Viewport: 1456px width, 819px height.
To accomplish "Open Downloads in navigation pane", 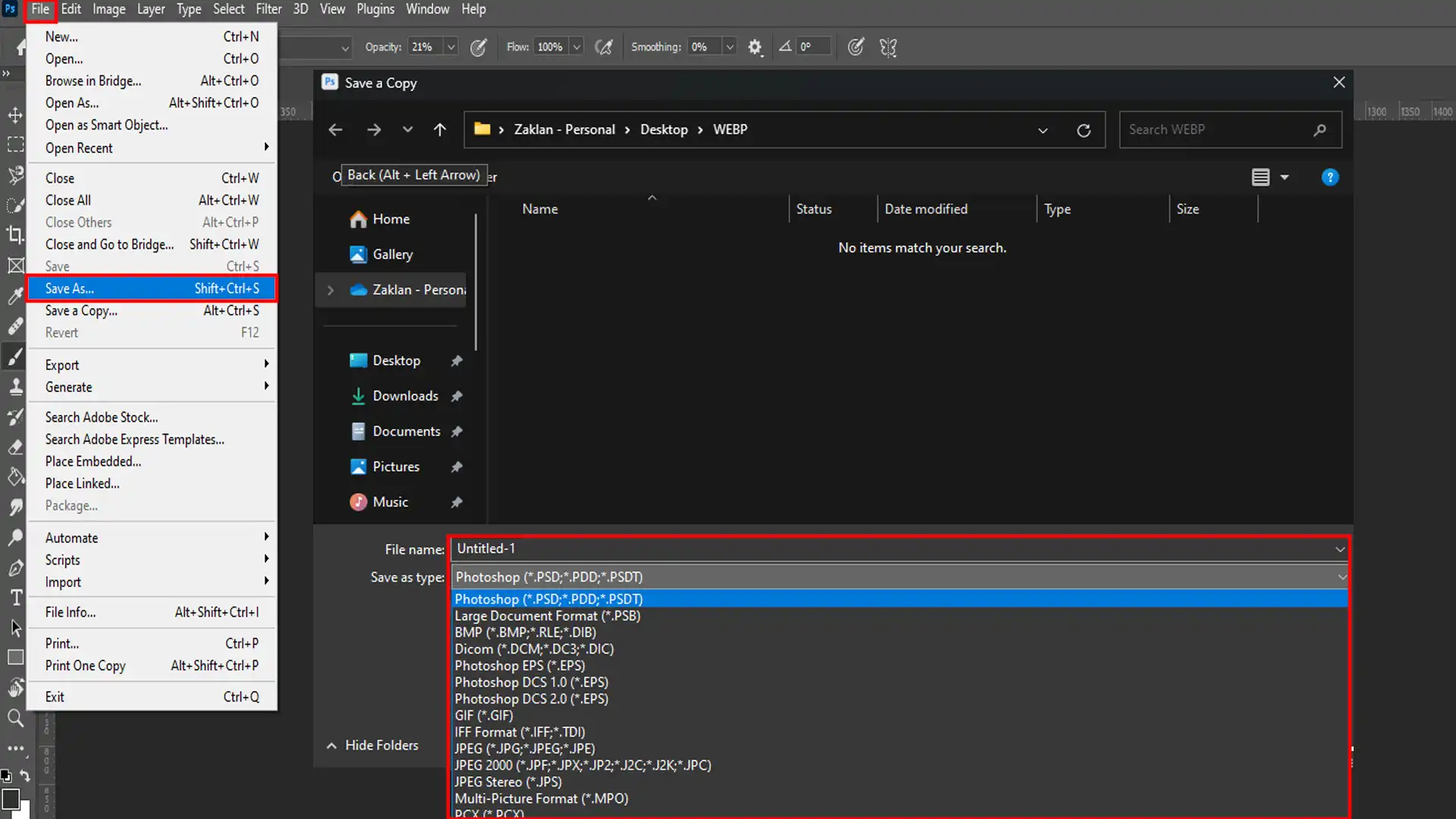I will point(405,396).
